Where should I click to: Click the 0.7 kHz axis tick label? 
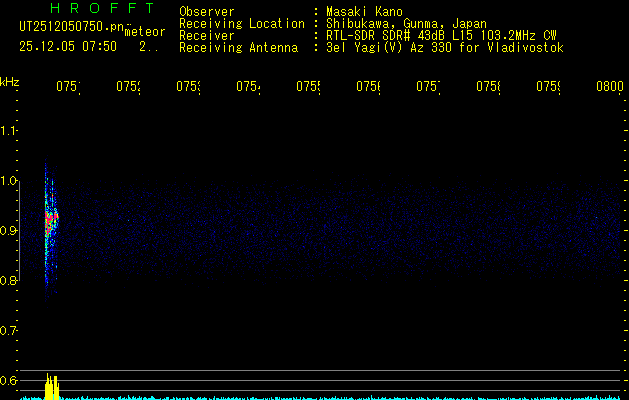(x=8, y=331)
